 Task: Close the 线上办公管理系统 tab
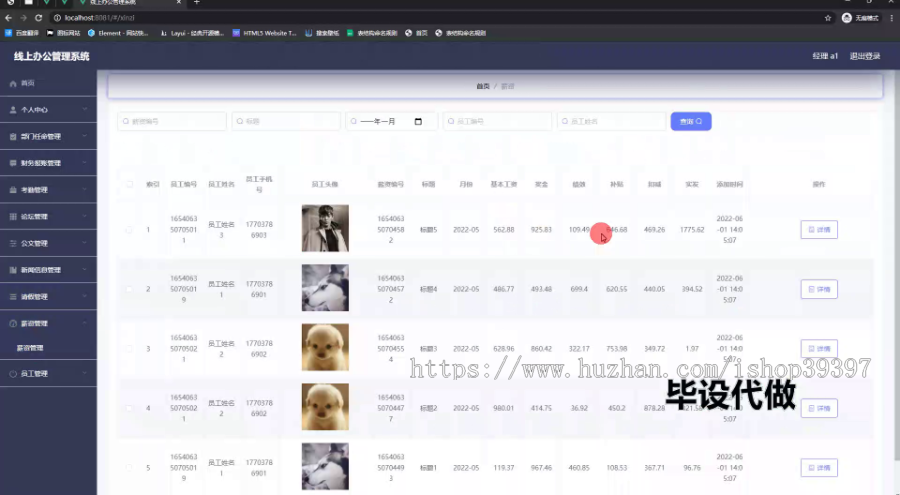179,3
